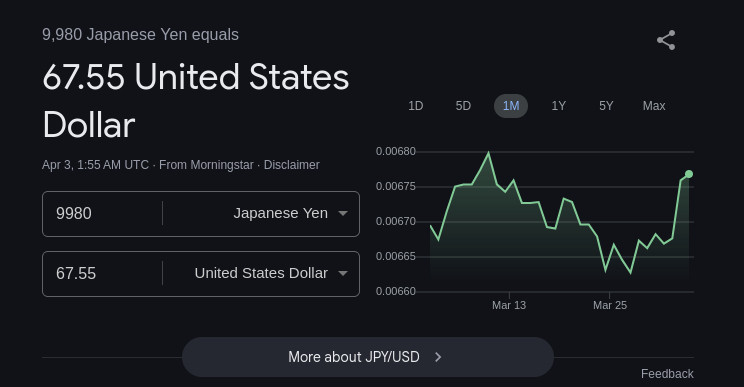Show the 1Y chart range

tap(558, 106)
